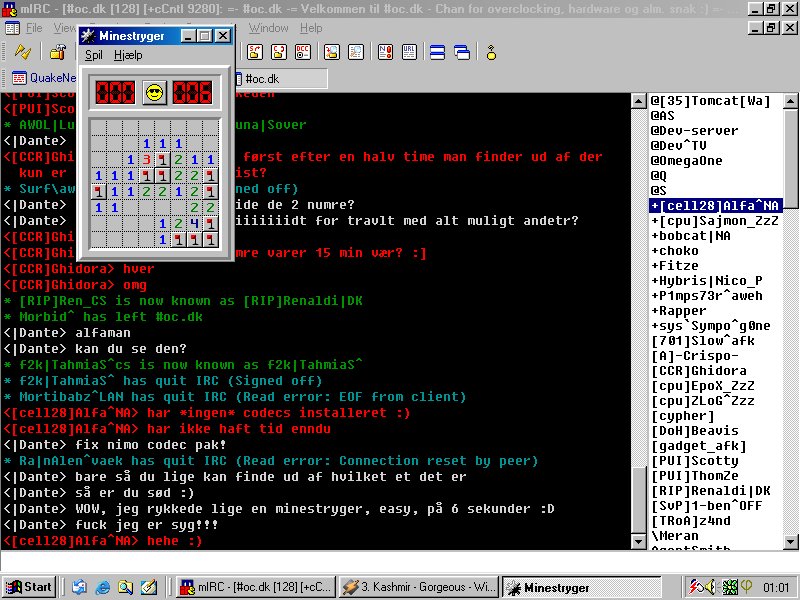Open the received files folder icon
Screen dimensions: 800x600
coord(332,52)
